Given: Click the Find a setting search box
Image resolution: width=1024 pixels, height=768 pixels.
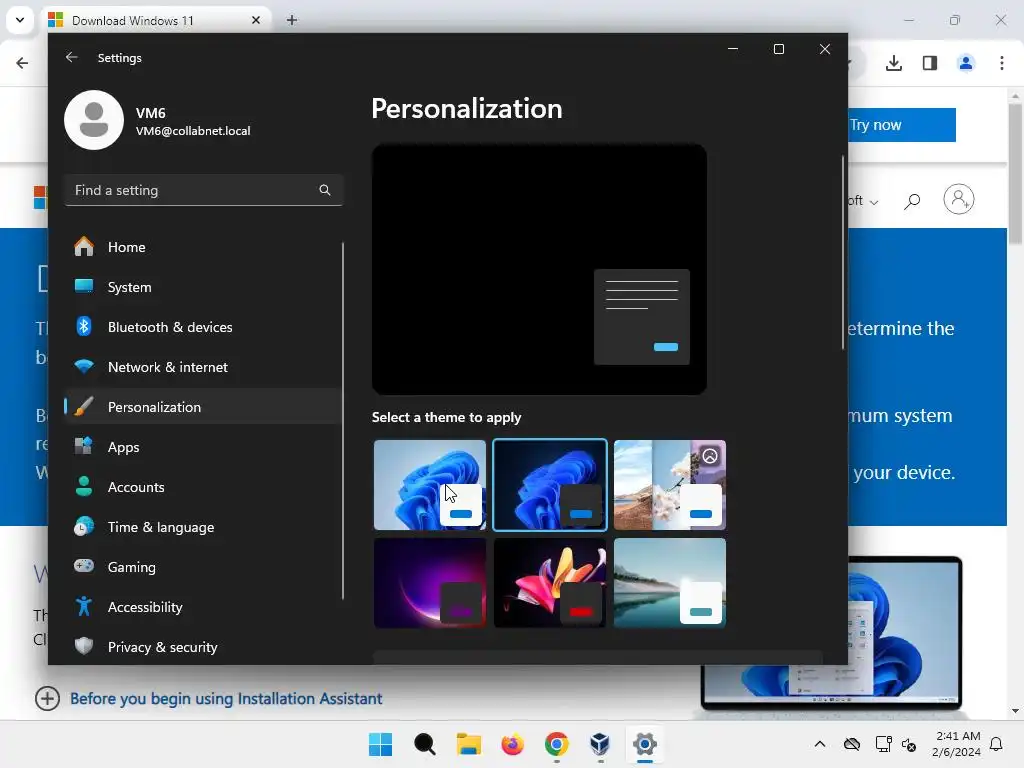Looking at the screenshot, I should [204, 190].
